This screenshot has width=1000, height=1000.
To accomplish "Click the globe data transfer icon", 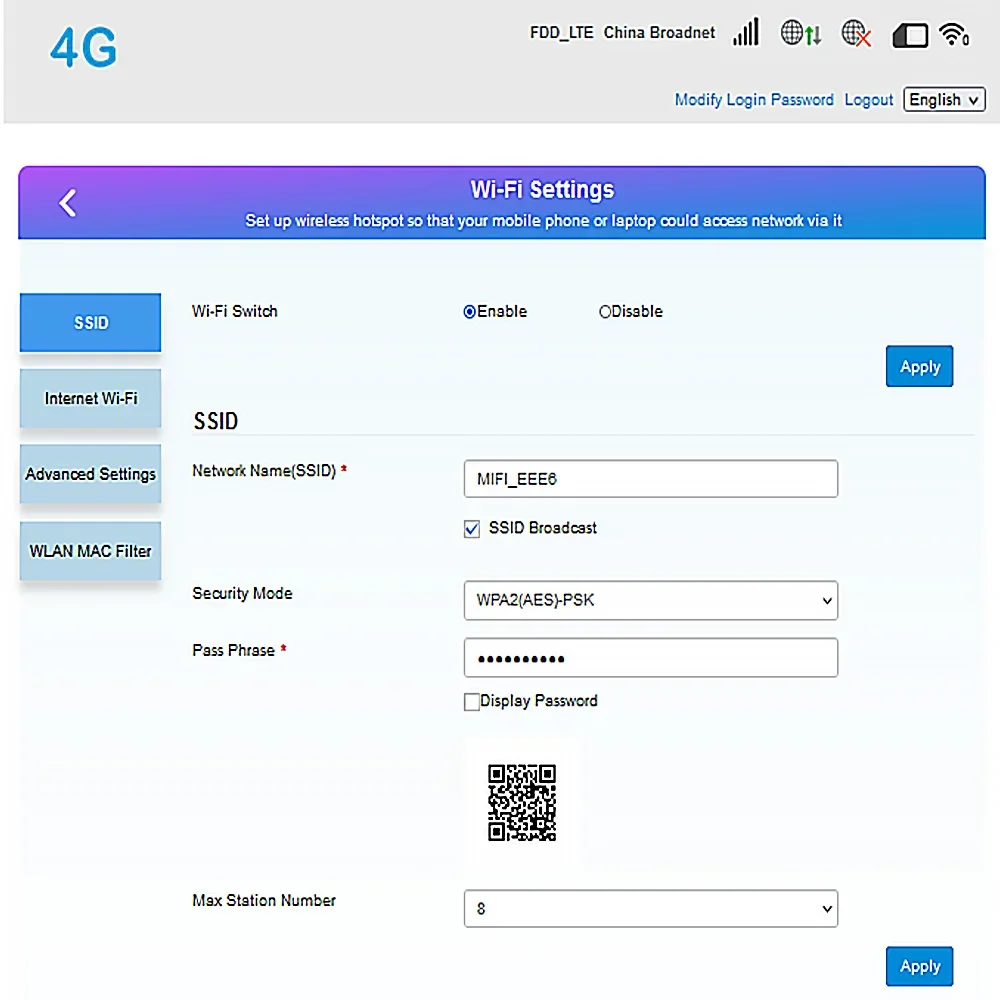I will [801, 33].
